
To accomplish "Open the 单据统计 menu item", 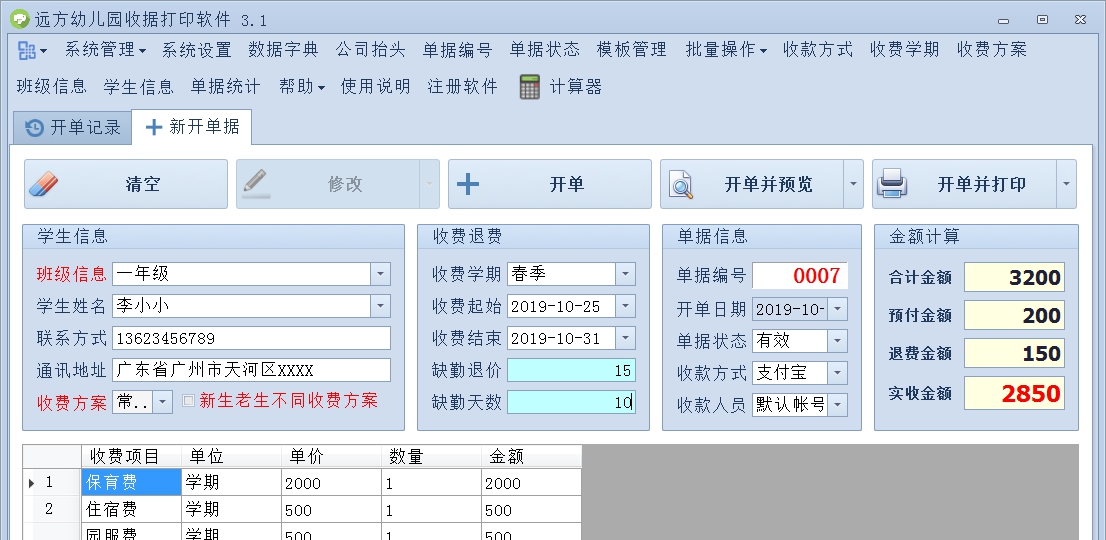I will (226, 87).
